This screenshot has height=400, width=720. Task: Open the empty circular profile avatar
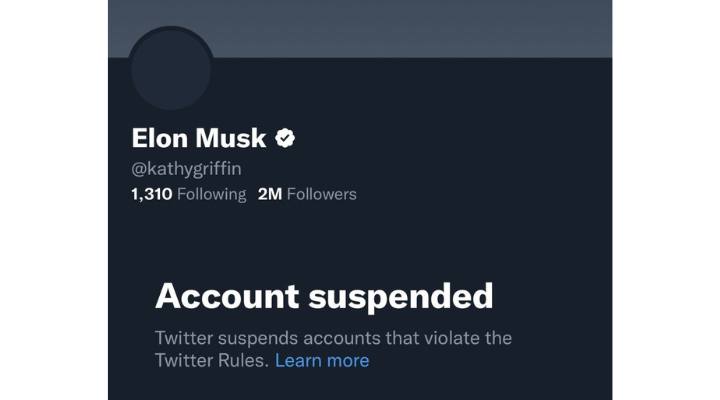[x=171, y=70]
